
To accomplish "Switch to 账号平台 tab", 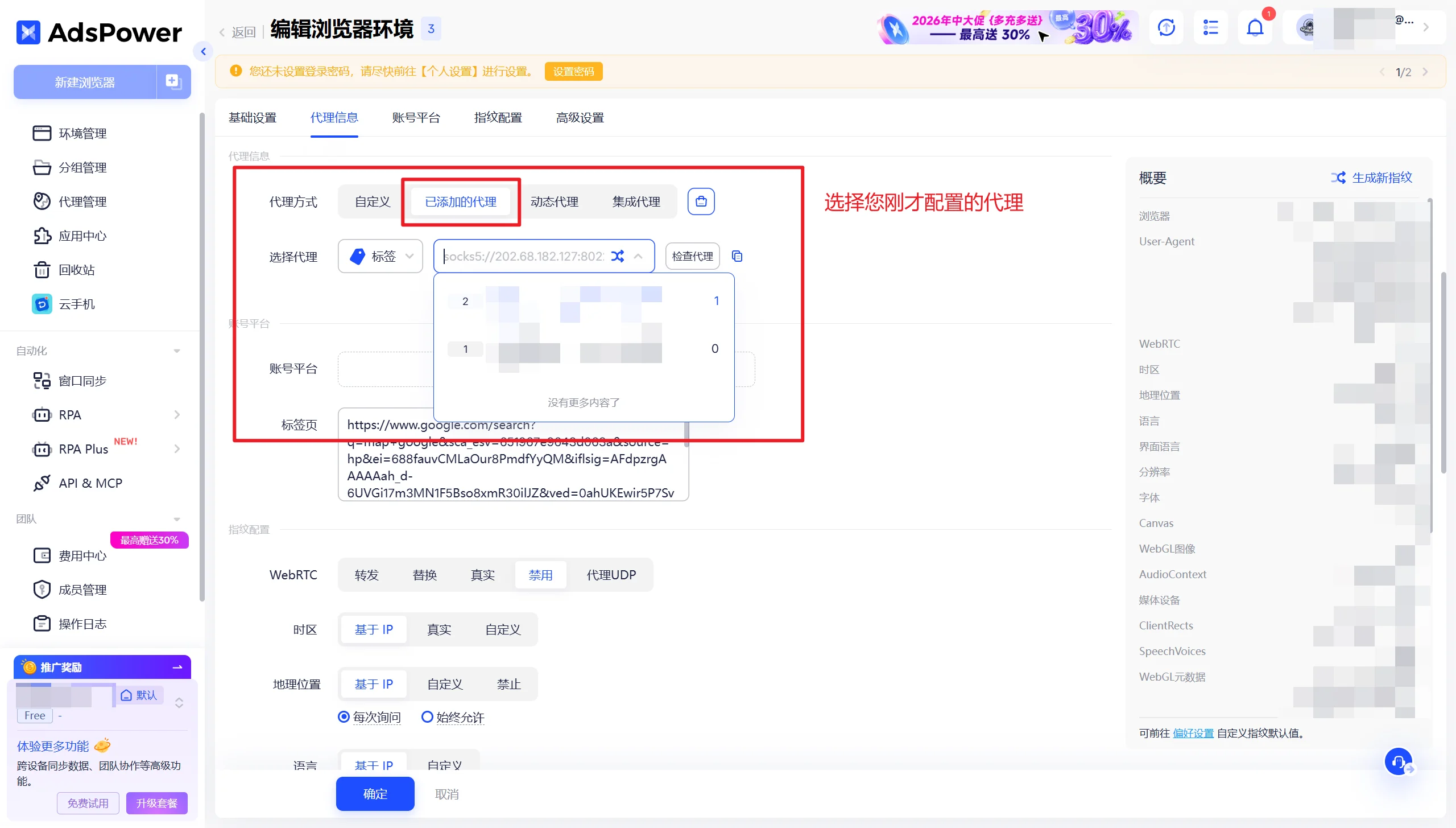I will (x=416, y=118).
